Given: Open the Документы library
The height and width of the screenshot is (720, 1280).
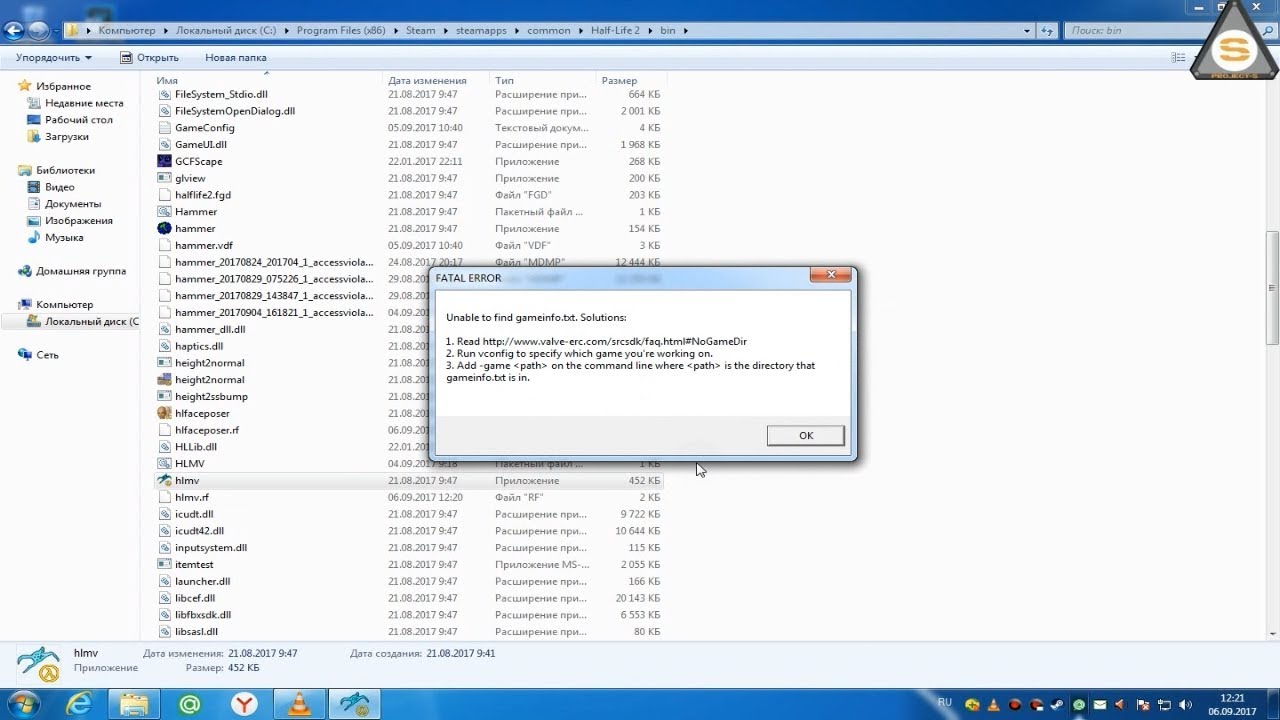Looking at the screenshot, I should point(72,204).
